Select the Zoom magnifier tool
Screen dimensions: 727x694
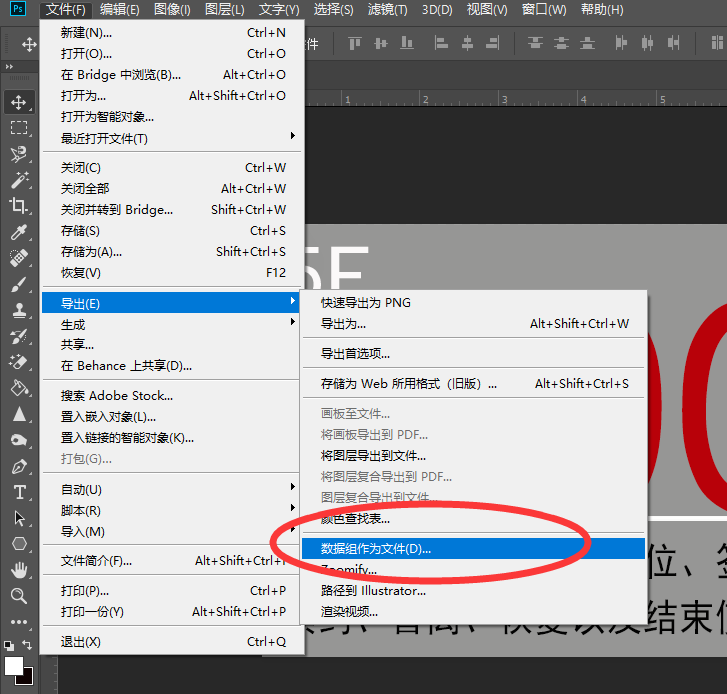(19, 596)
